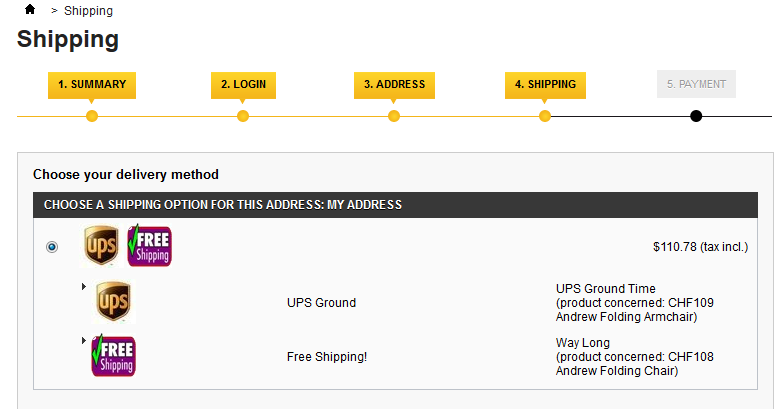Screen dimensions: 777x409
Task: Click the Summary progress dot
Action: tap(92, 116)
